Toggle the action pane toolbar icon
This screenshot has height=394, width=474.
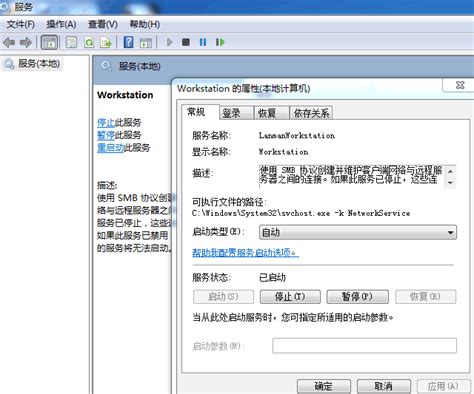click(146, 43)
